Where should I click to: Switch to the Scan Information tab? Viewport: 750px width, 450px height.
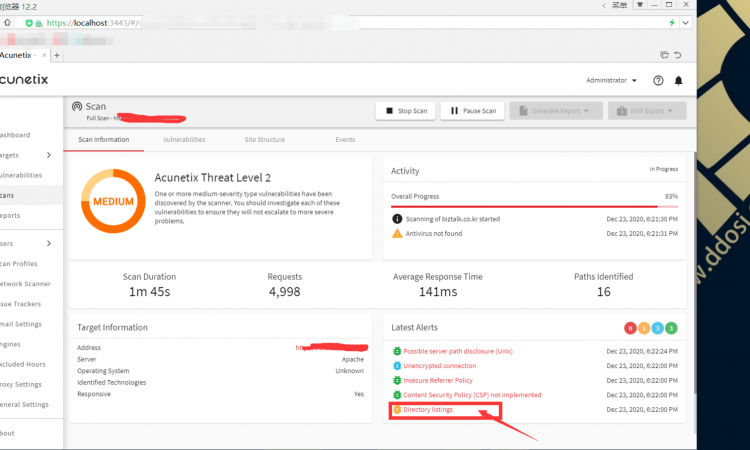104,140
